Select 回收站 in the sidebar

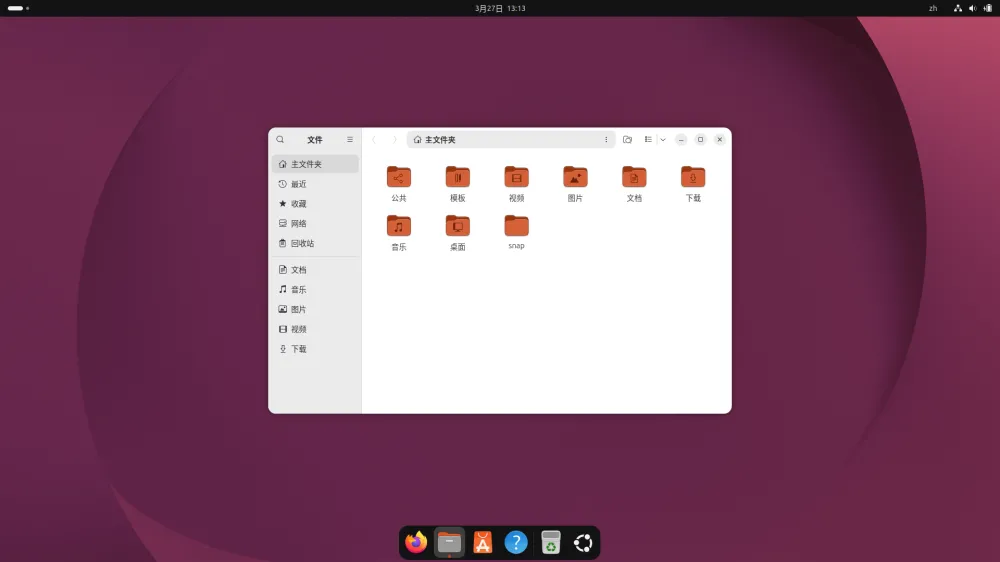tap(315, 243)
